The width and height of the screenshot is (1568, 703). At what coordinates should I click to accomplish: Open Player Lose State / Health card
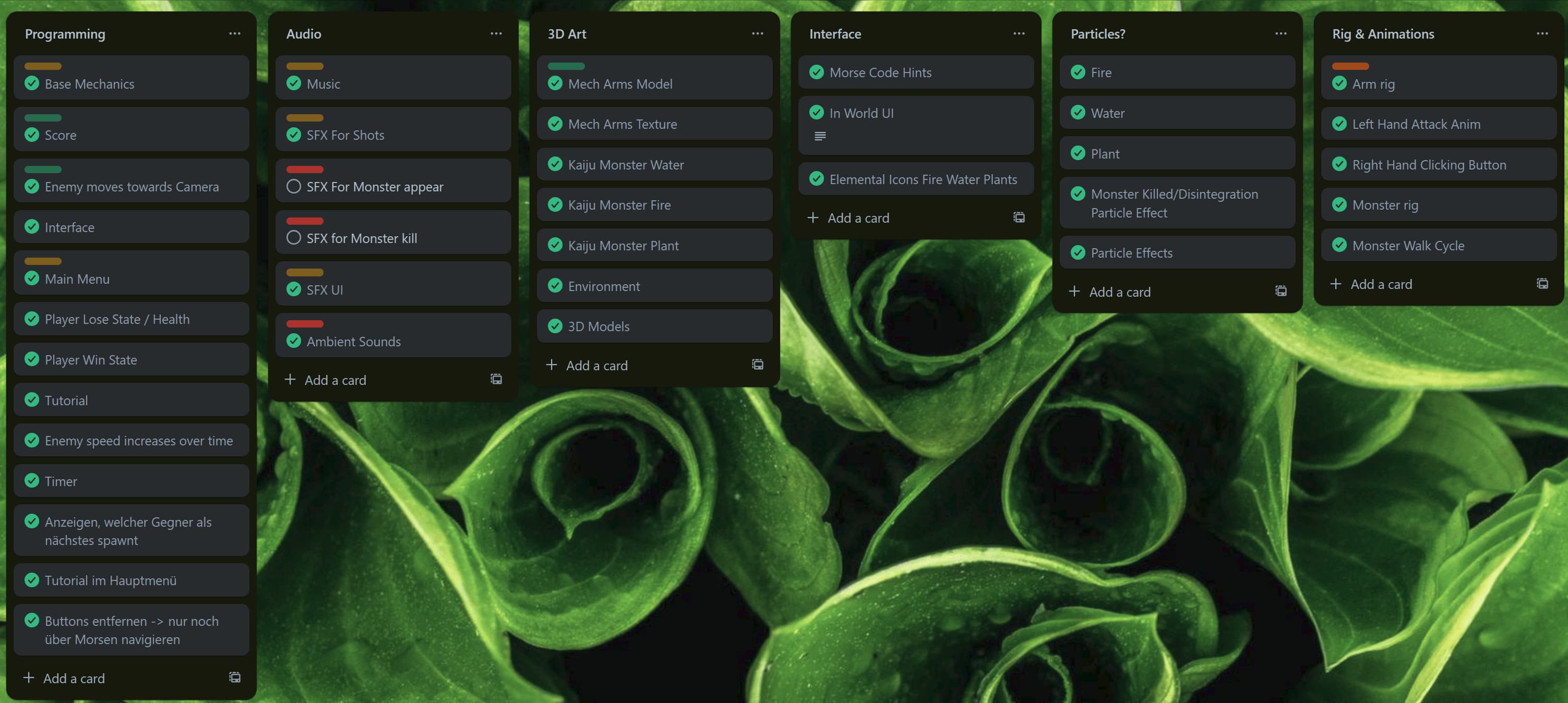[x=131, y=319]
